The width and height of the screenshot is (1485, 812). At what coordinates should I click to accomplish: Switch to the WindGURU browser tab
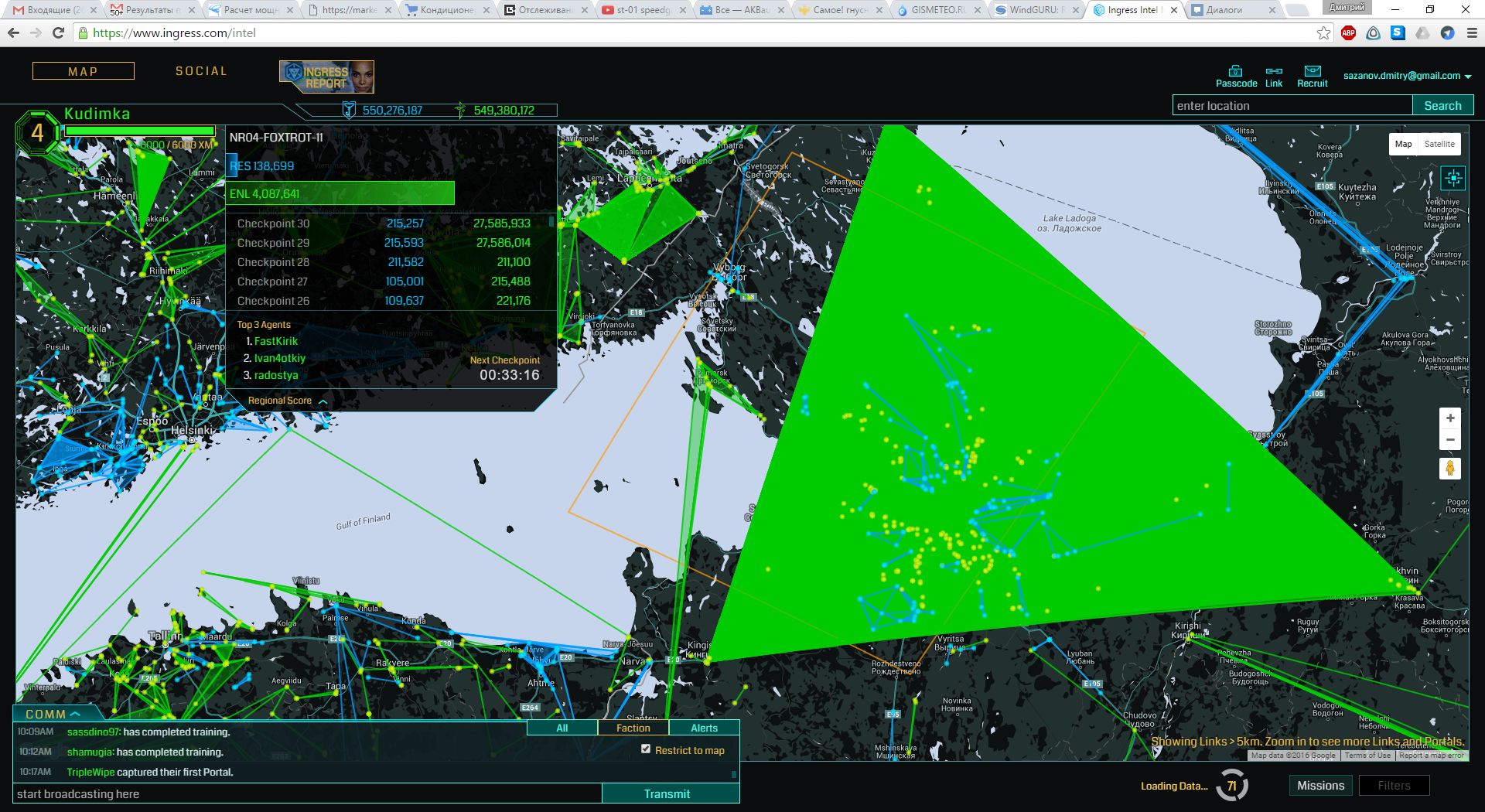[1036, 10]
